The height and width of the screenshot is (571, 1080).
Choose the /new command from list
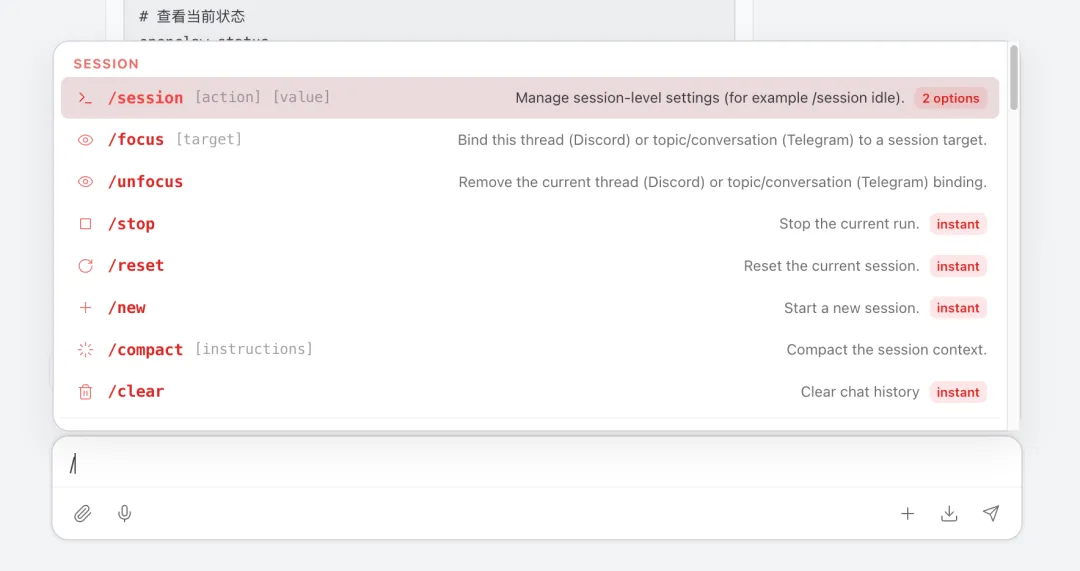click(127, 308)
